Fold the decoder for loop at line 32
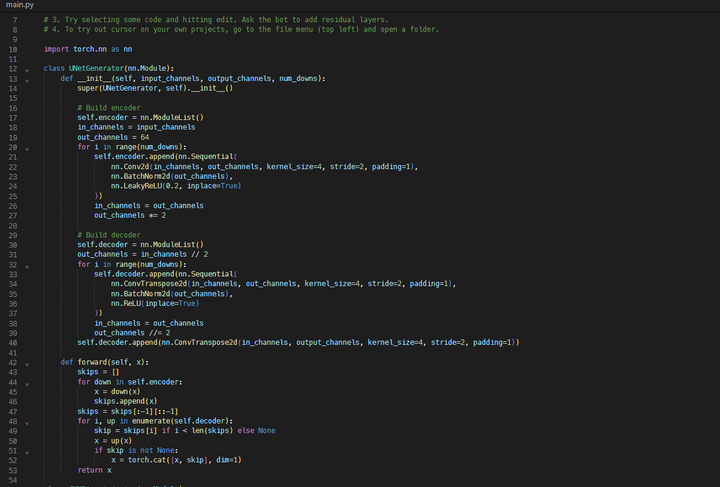 point(28,264)
